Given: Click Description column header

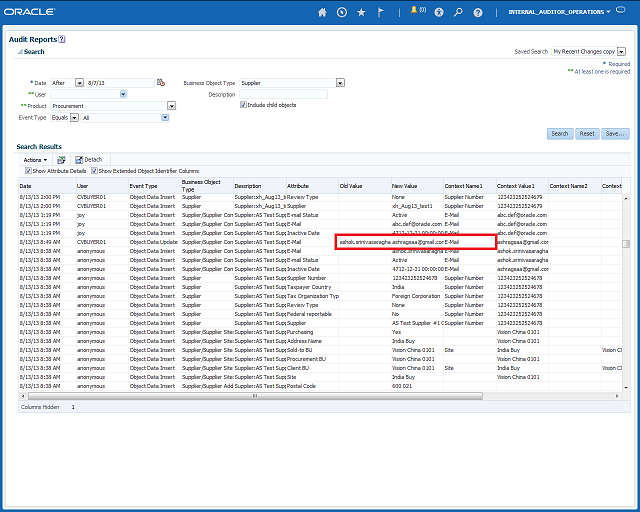Looking at the screenshot, I should tap(260, 186).
